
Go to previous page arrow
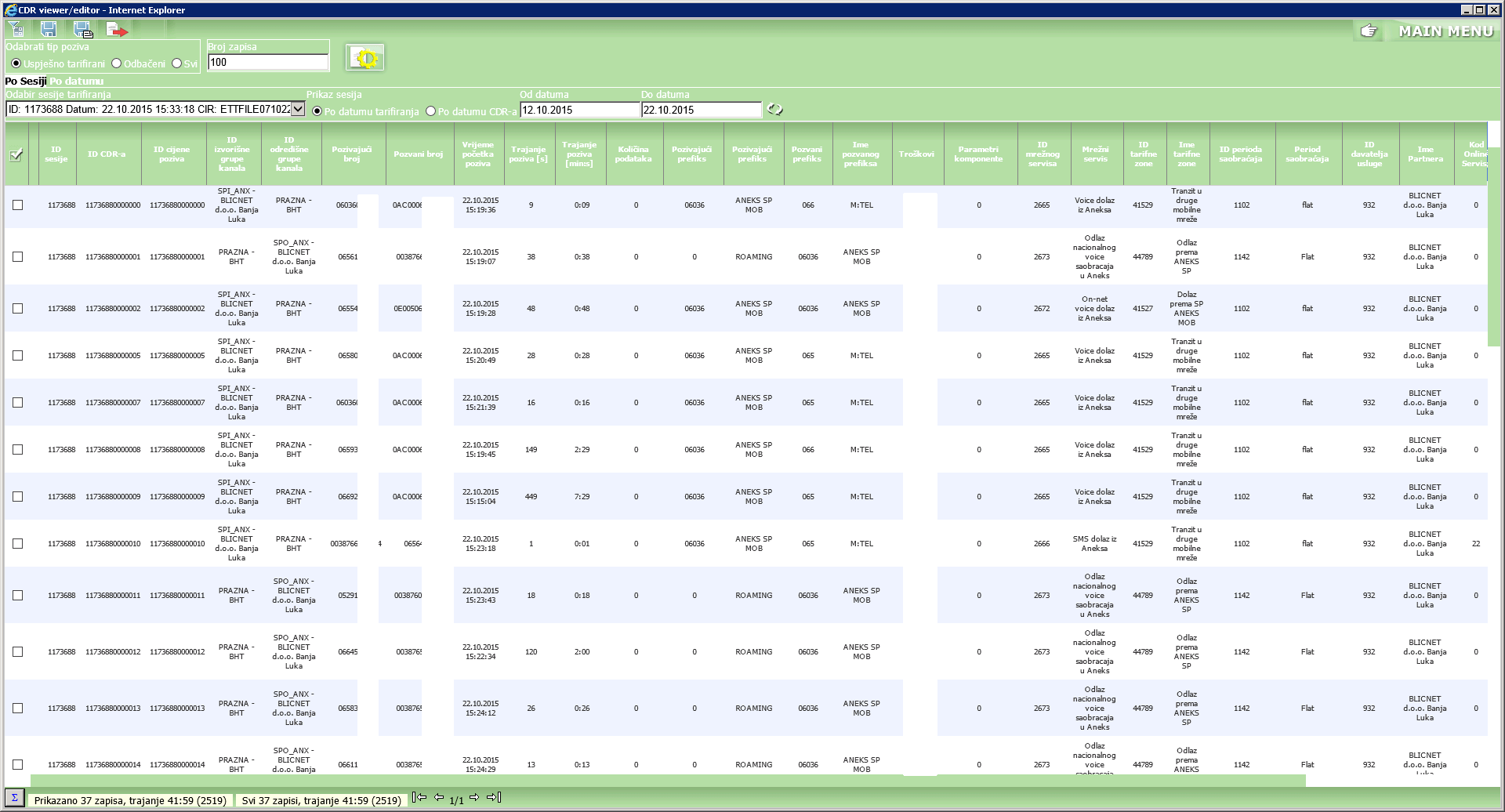[439, 798]
